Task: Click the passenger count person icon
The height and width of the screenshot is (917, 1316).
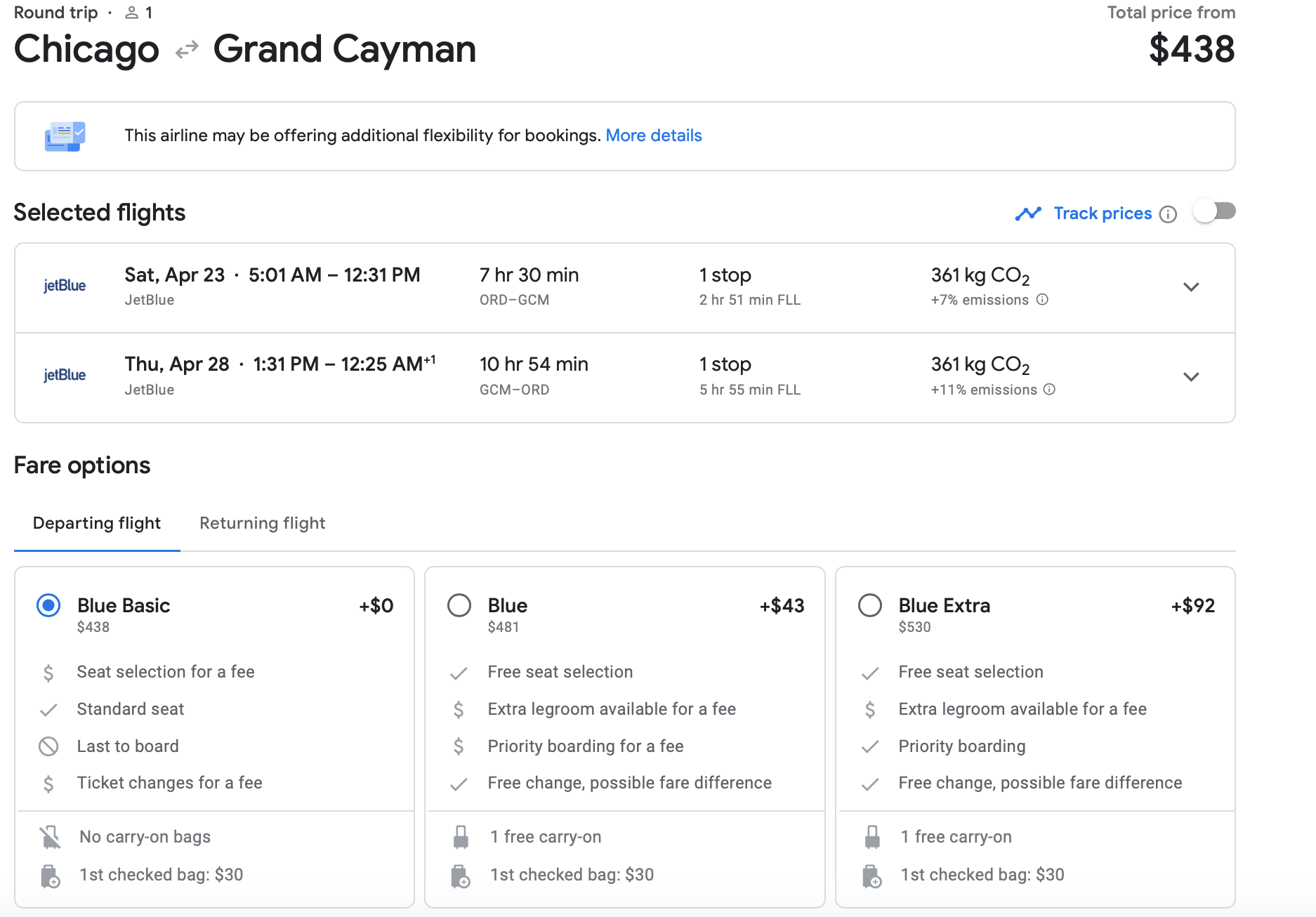Action: point(131,13)
